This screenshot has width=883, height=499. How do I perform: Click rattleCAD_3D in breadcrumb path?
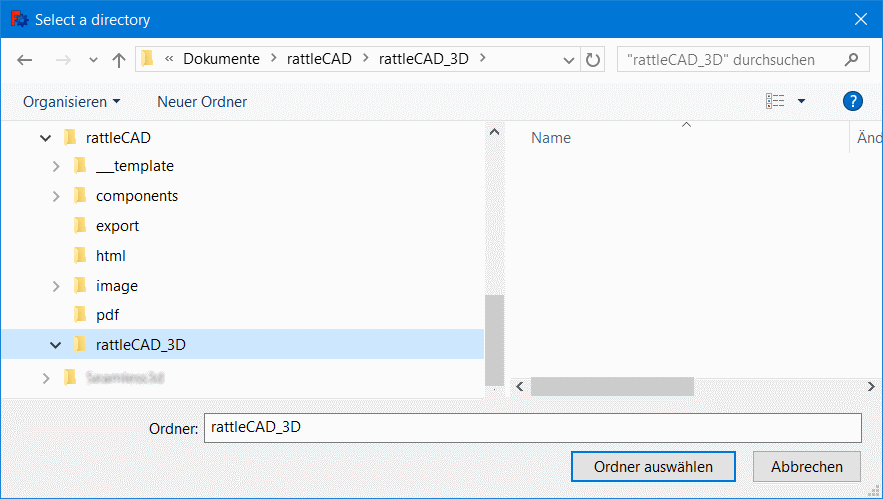coord(423,59)
